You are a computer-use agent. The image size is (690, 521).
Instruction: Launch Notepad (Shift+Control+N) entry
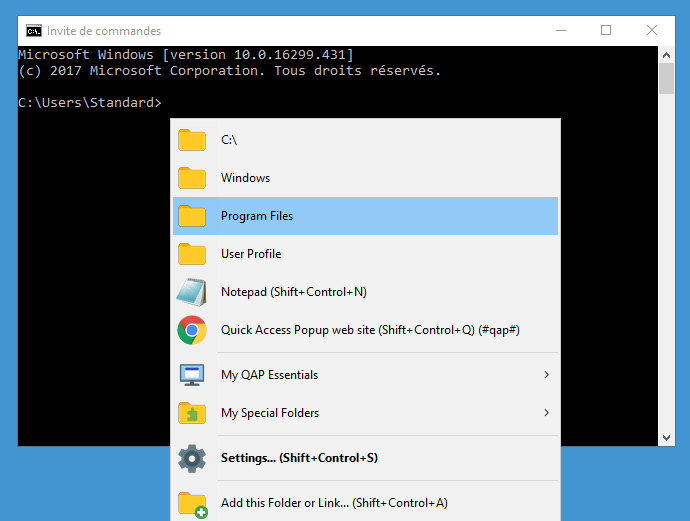click(365, 292)
